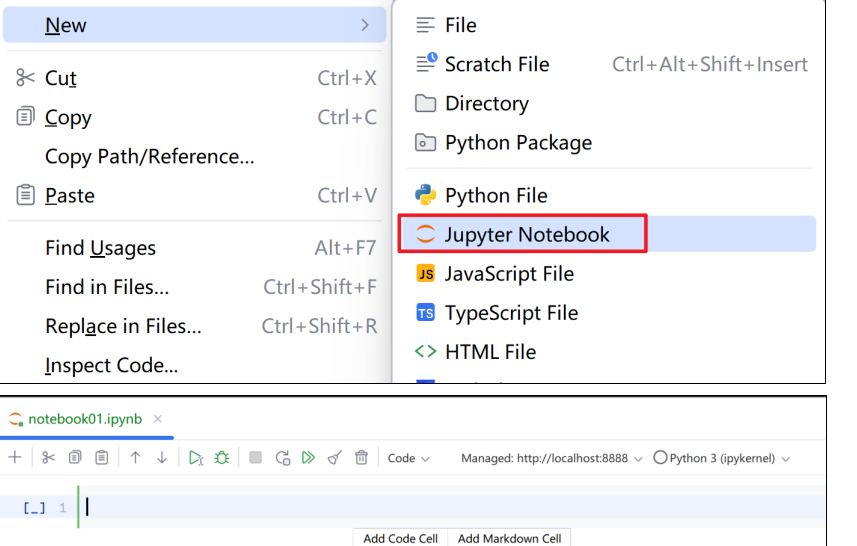Close the notebook01.ipynb tab
Viewport: 857px width, 546px height.
click(x=158, y=419)
